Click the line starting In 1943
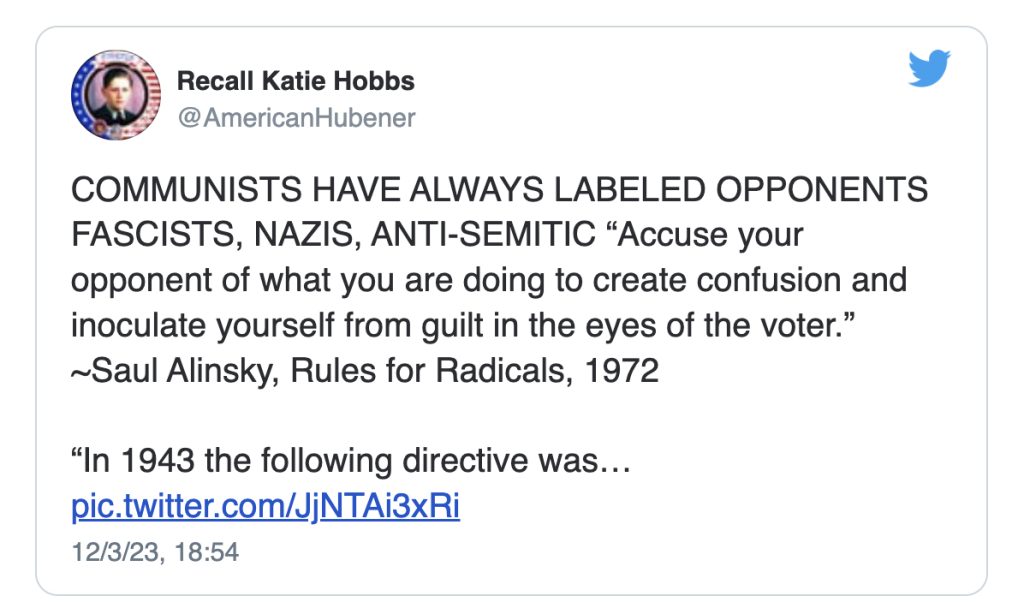 [350, 462]
